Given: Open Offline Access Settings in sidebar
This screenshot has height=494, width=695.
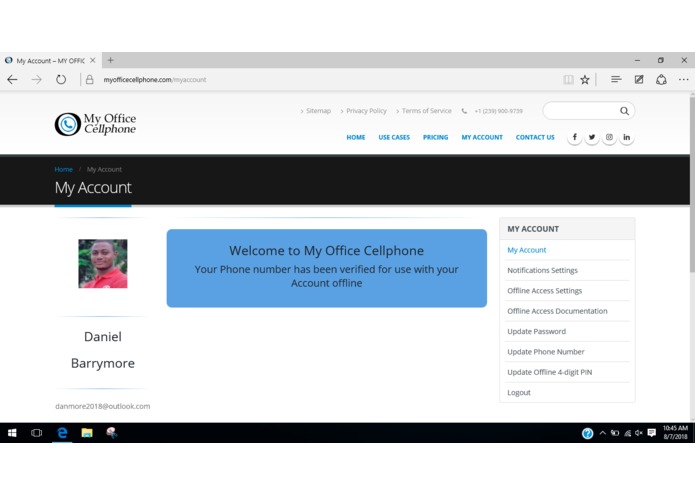Looking at the screenshot, I should (544, 291).
